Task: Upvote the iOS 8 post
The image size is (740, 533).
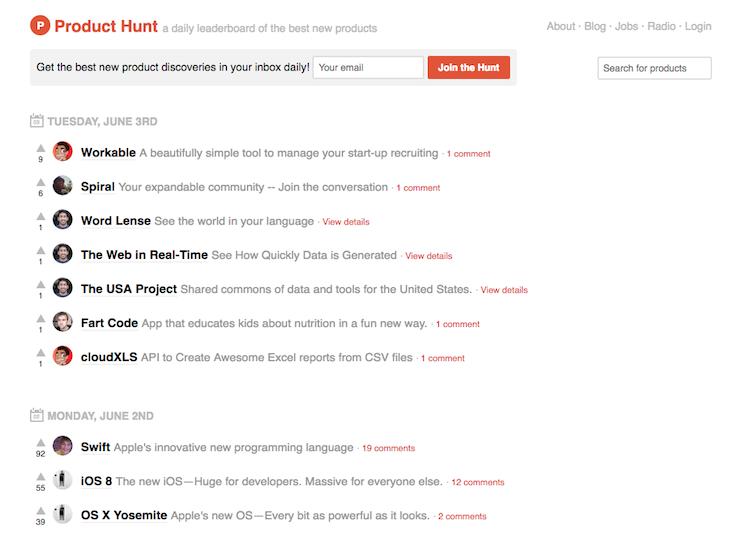Action: point(41,476)
